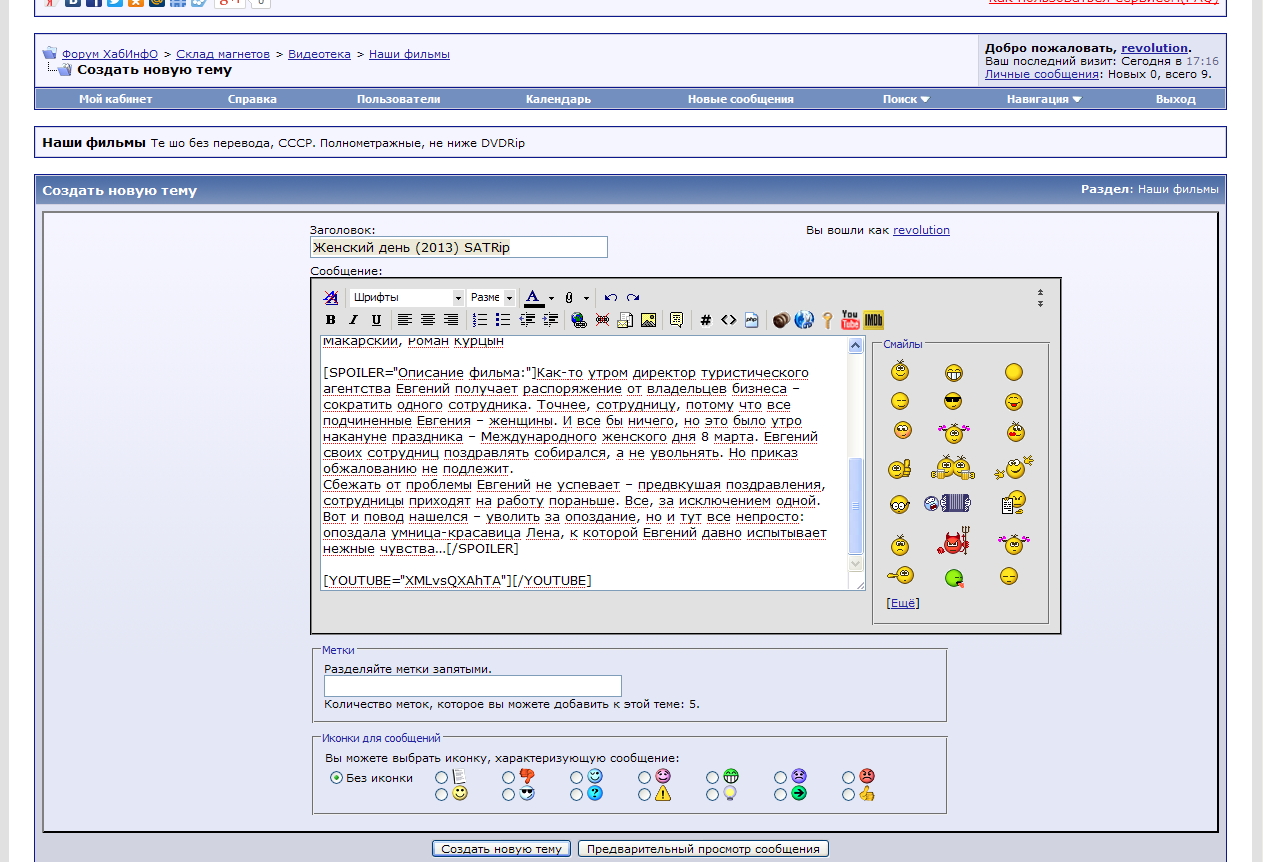Select the thumbs down post icon
Viewport: 1263px width, 862px height.
[509, 777]
